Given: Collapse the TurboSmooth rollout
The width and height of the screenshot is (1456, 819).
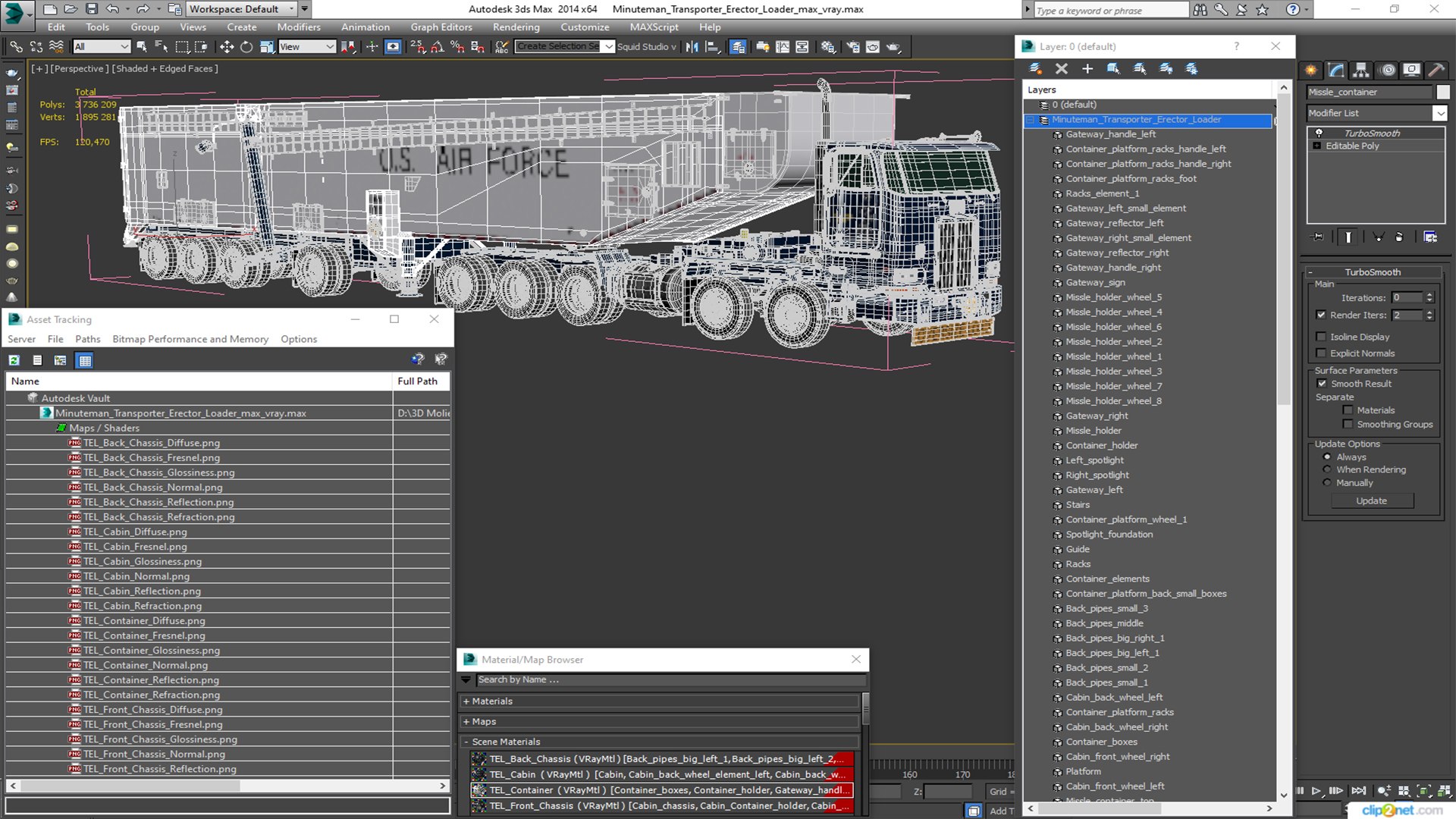Looking at the screenshot, I should (x=1373, y=272).
